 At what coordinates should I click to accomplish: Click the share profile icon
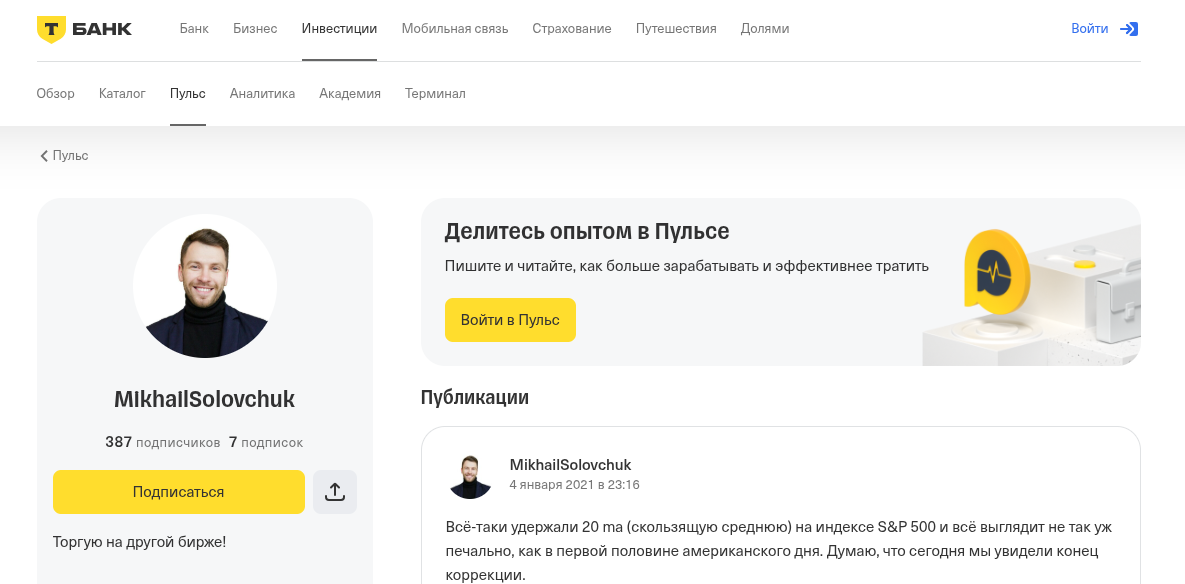pyautogui.click(x=335, y=492)
